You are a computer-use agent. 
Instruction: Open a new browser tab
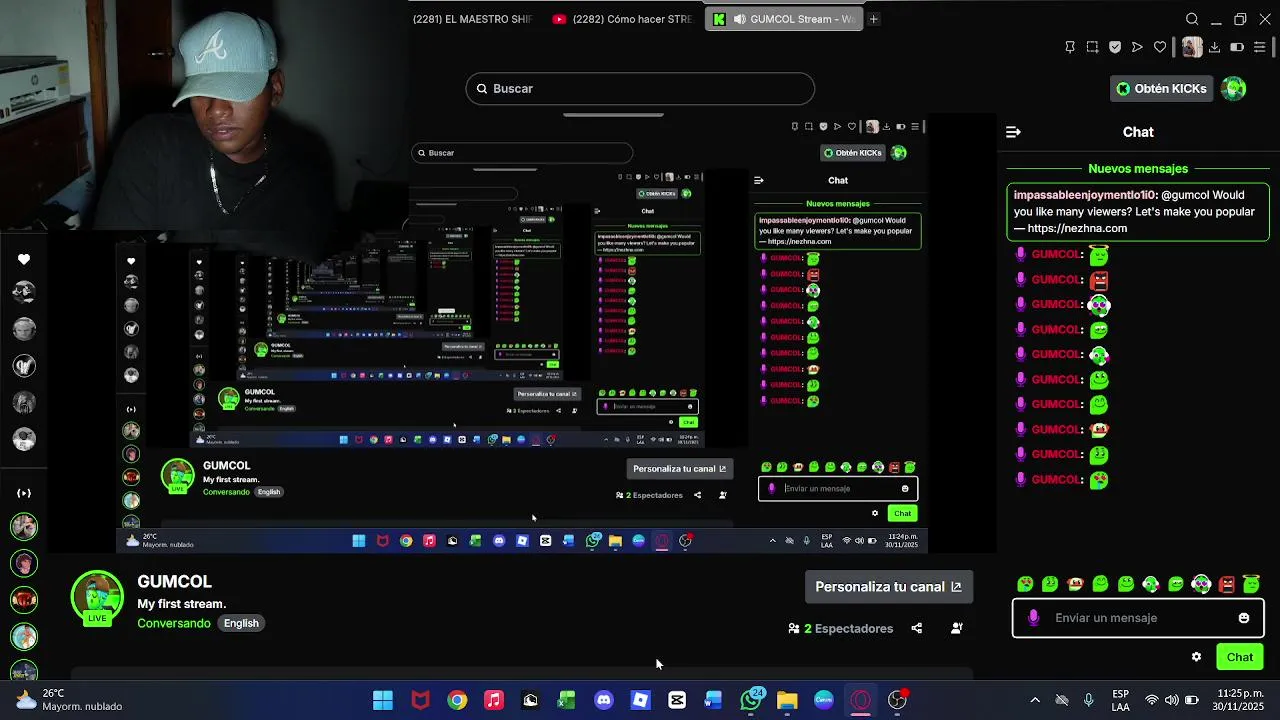point(873,19)
